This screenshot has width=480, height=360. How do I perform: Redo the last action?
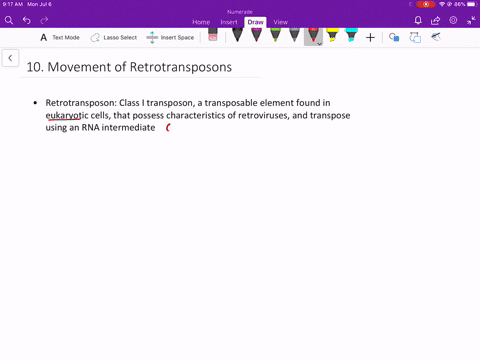pos(44,21)
